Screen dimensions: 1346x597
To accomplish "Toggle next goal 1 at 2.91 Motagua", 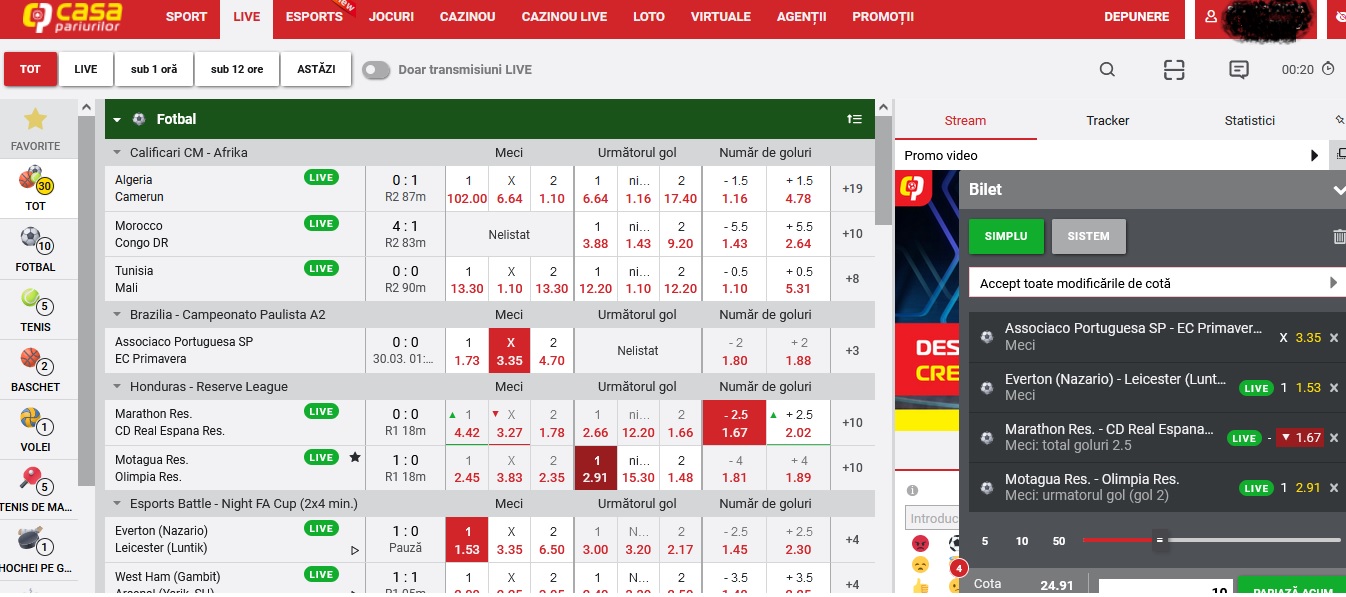I will [x=595, y=468].
